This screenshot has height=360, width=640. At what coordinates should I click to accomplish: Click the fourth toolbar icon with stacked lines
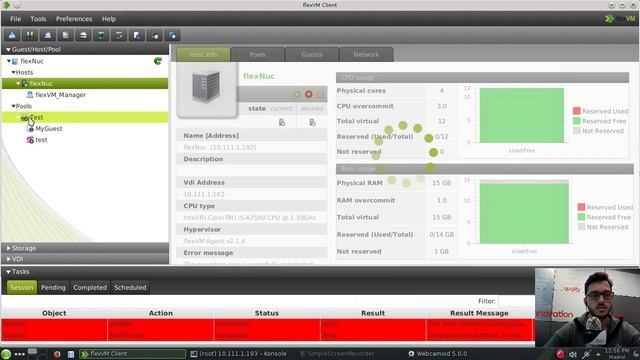click(x=65, y=35)
